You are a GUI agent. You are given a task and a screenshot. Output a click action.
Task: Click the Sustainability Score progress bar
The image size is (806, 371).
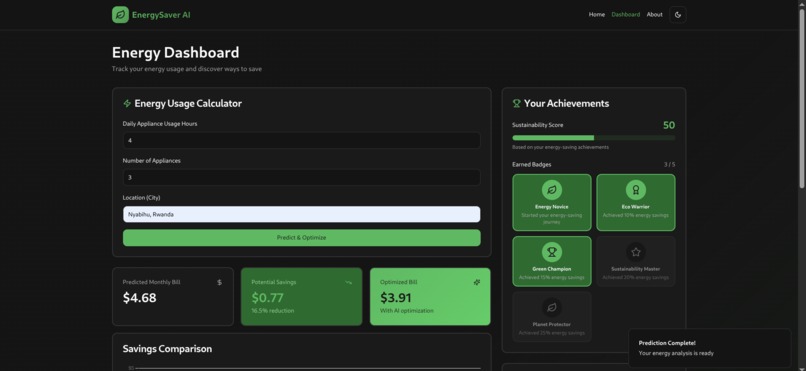594,138
